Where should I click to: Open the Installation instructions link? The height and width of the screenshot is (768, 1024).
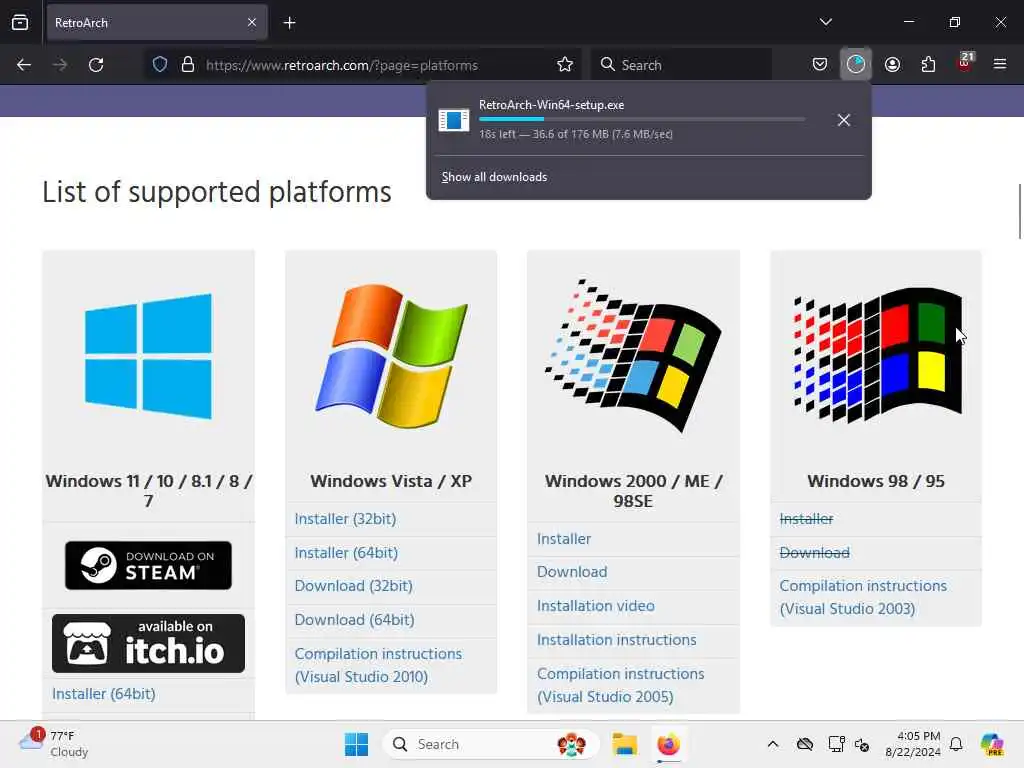click(616, 640)
